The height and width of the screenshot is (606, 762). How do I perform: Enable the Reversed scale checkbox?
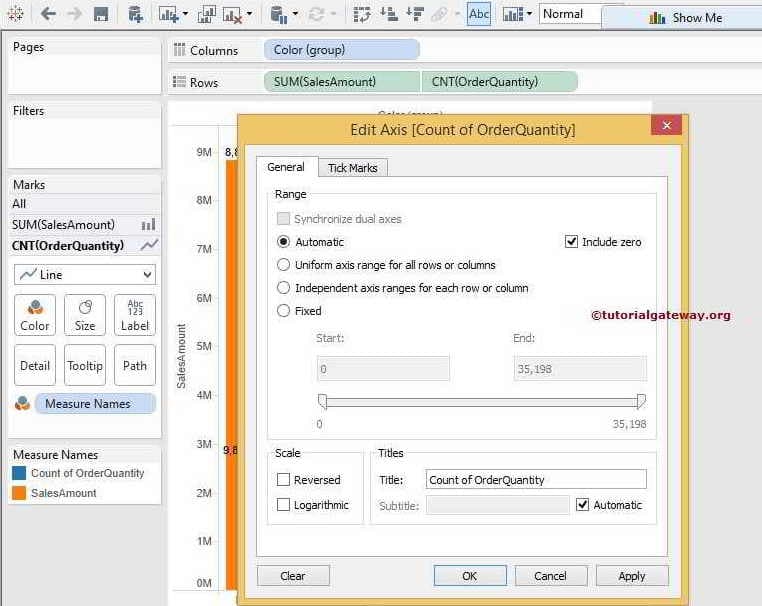[283, 480]
